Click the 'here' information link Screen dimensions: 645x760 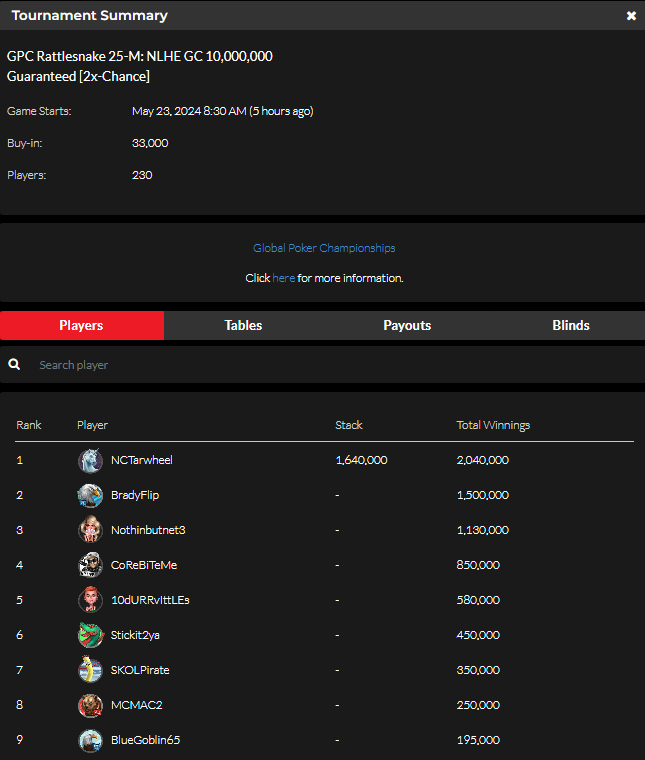[x=283, y=278]
